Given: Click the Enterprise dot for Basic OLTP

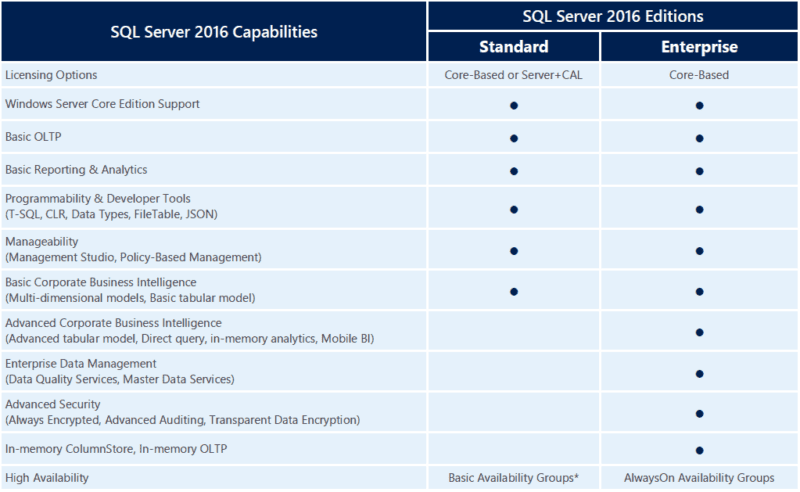Looking at the screenshot, I should (699, 138).
